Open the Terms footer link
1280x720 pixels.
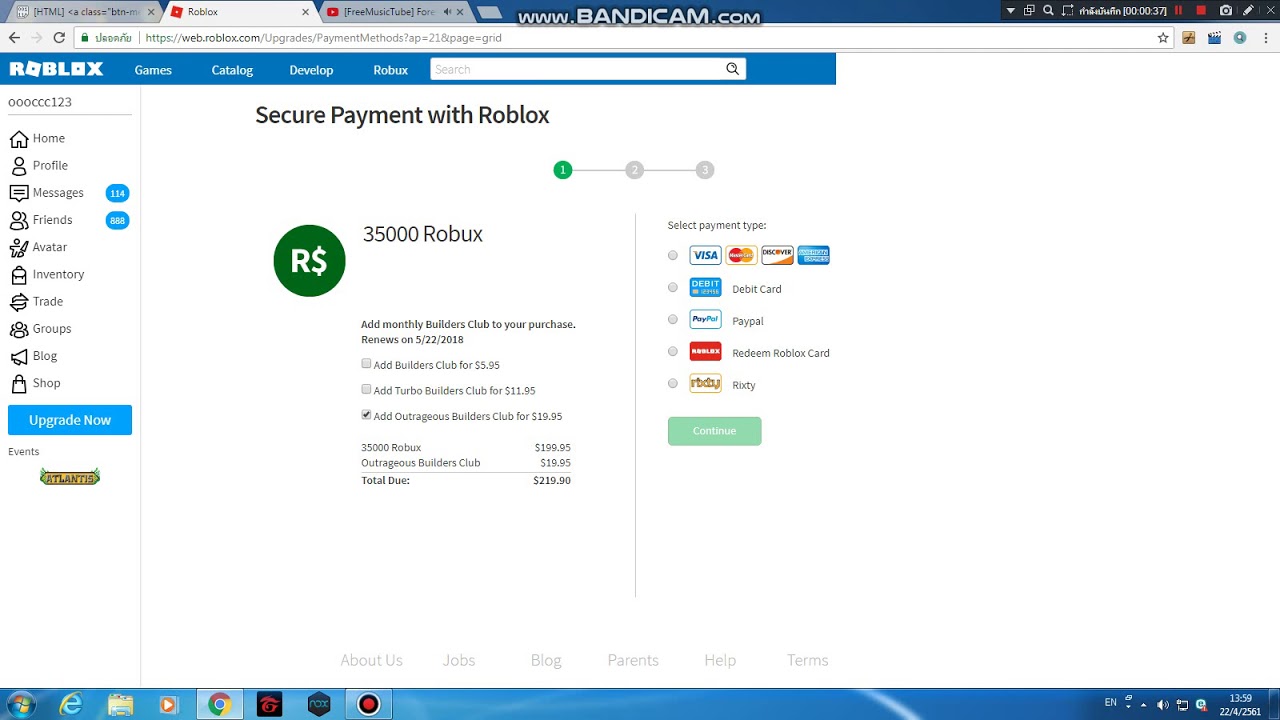coord(807,660)
